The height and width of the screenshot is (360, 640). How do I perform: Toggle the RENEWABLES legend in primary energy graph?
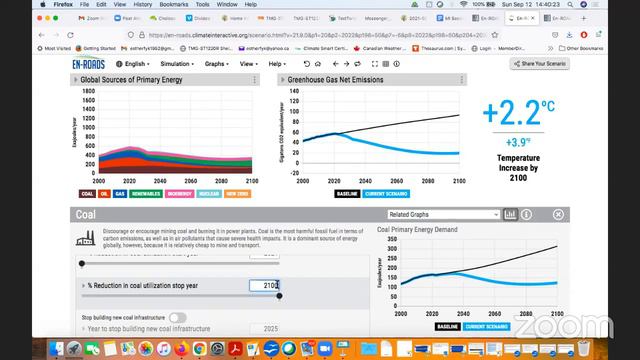pyautogui.click(x=146, y=194)
